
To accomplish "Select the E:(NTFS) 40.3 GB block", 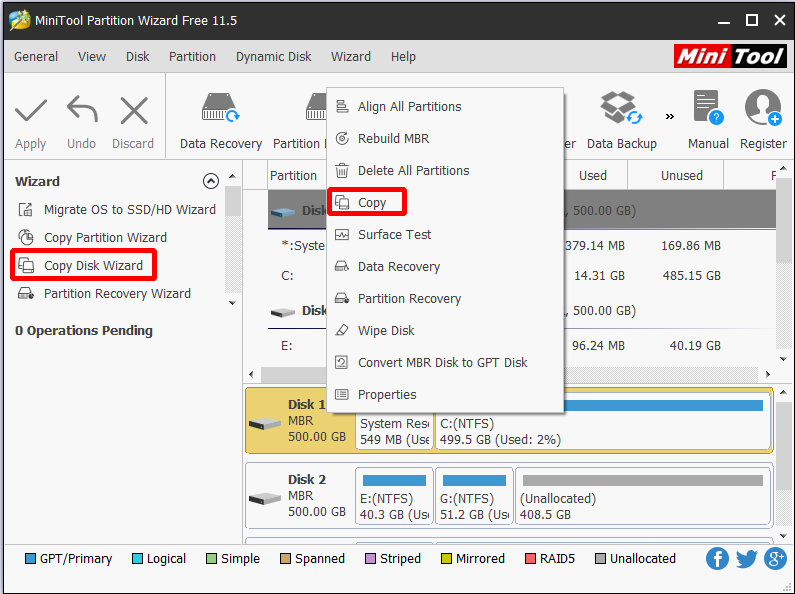I will pyautogui.click(x=394, y=496).
